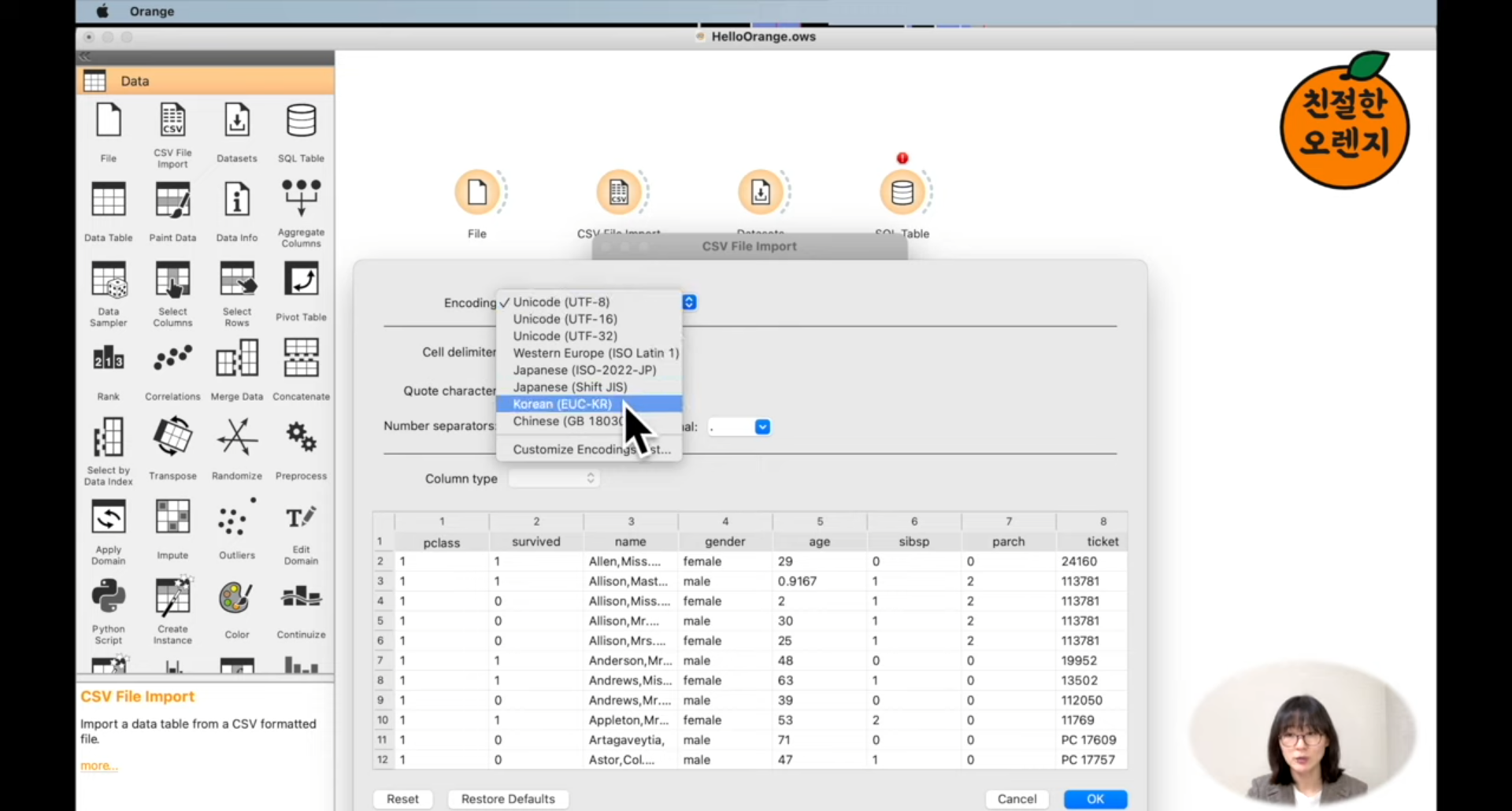Pick the Concatenate widget

point(301,371)
